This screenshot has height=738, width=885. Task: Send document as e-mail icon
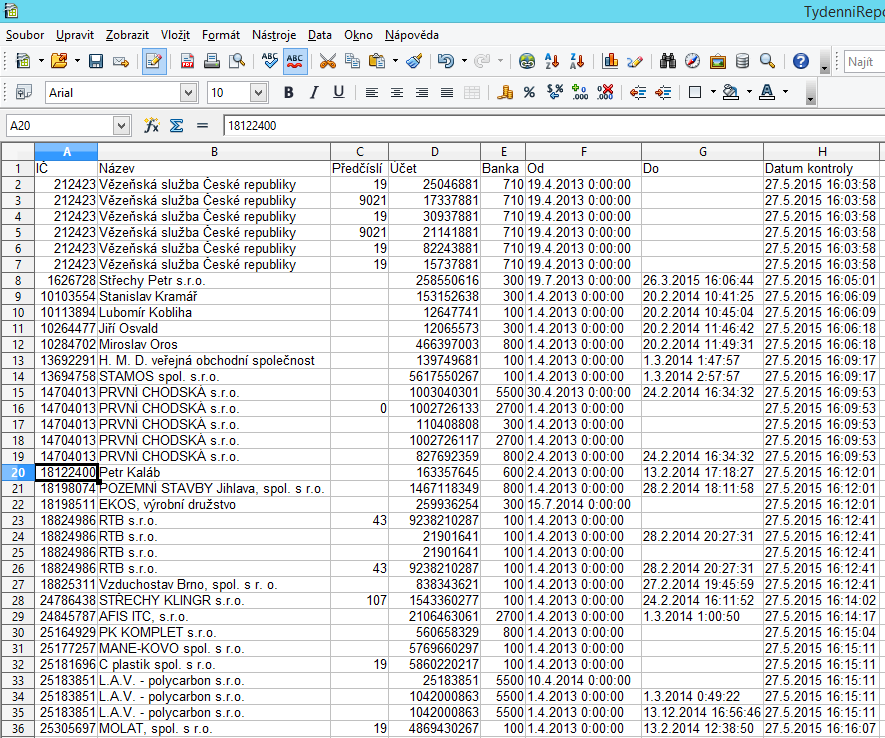tap(121, 60)
